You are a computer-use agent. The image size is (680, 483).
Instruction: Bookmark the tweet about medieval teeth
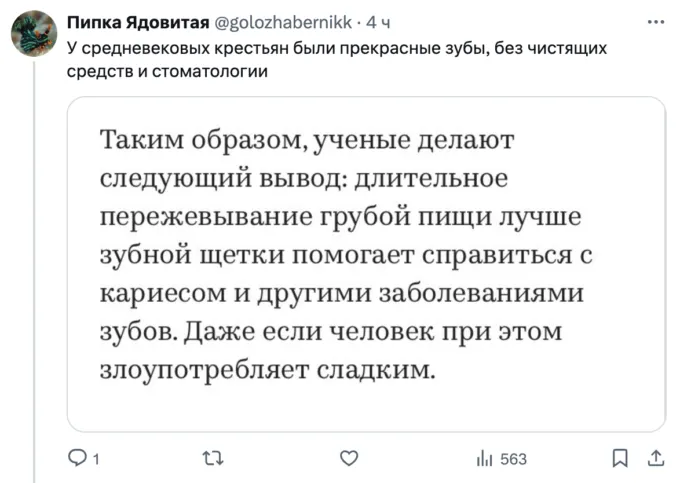(x=619, y=459)
